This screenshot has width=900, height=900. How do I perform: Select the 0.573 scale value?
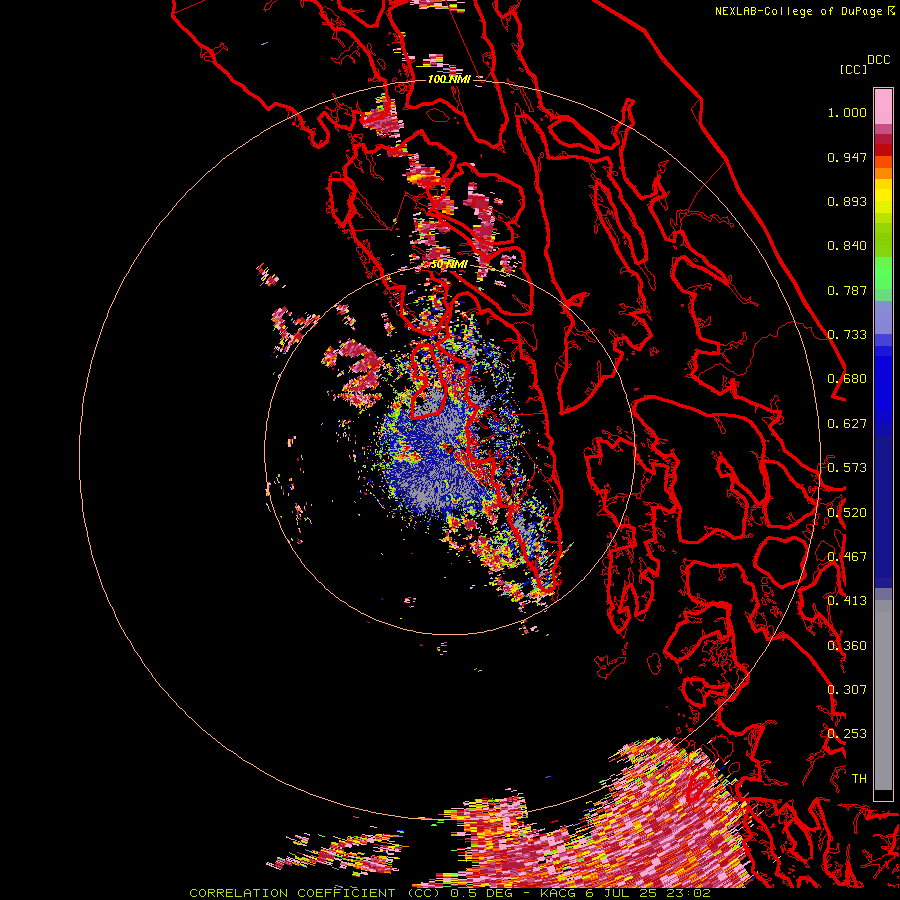pyautogui.click(x=847, y=468)
